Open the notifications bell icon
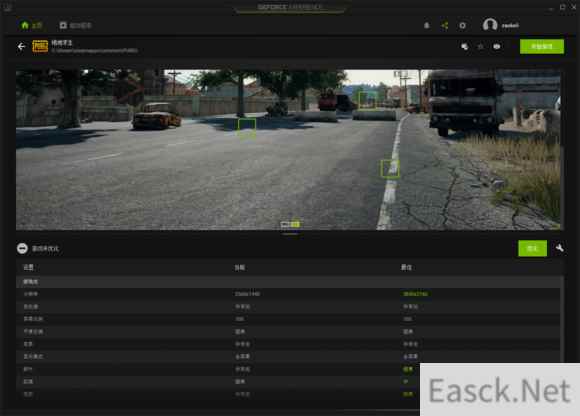Screen dimensions: 580x416 pyautogui.click(x=426, y=26)
